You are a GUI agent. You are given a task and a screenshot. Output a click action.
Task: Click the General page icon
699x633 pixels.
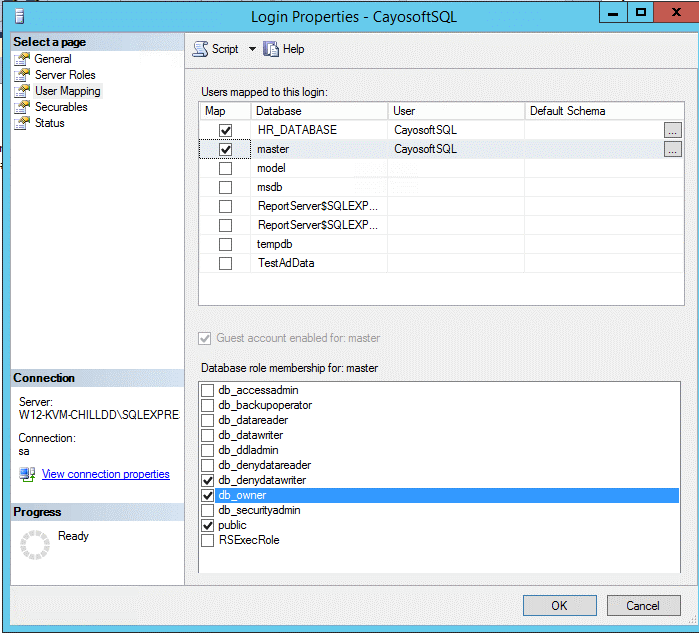22,59
